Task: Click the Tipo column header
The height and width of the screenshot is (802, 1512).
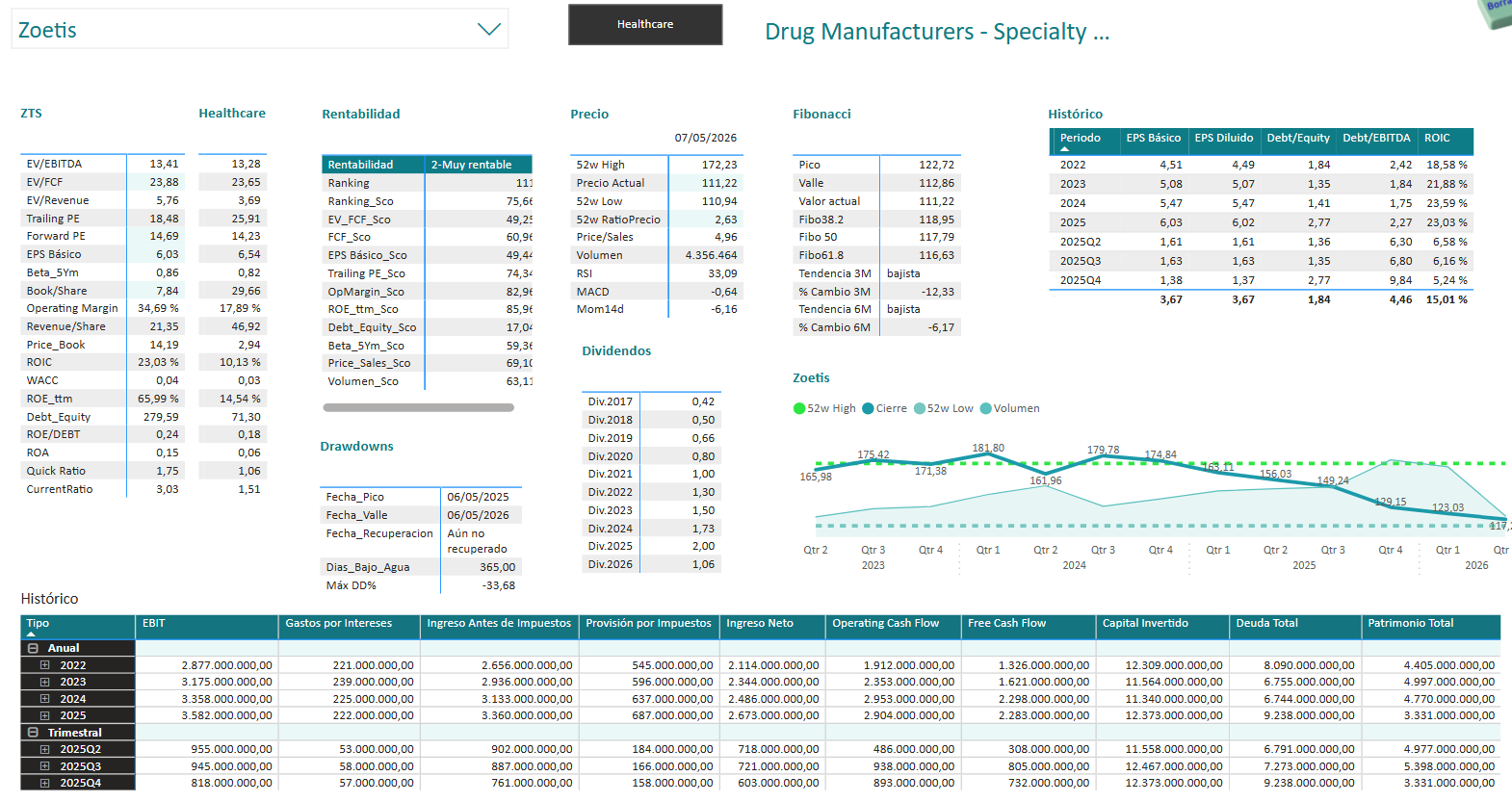Action: [78, 627]
